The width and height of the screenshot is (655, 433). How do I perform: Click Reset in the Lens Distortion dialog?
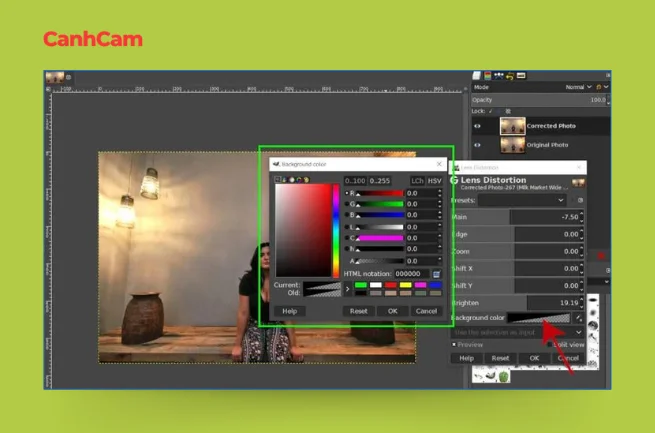(x=500, y=357)
